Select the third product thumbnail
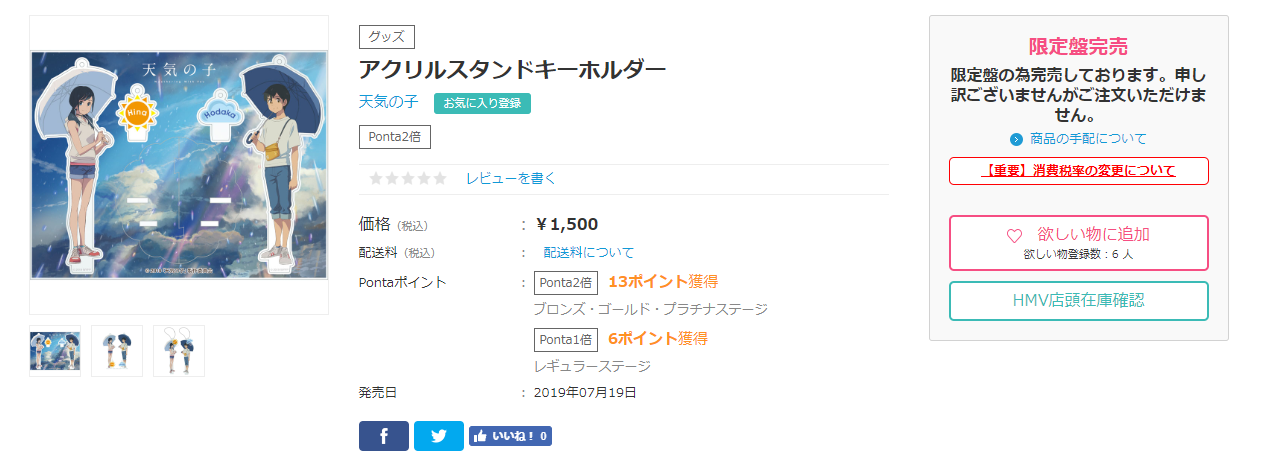 tap(179, 351)
